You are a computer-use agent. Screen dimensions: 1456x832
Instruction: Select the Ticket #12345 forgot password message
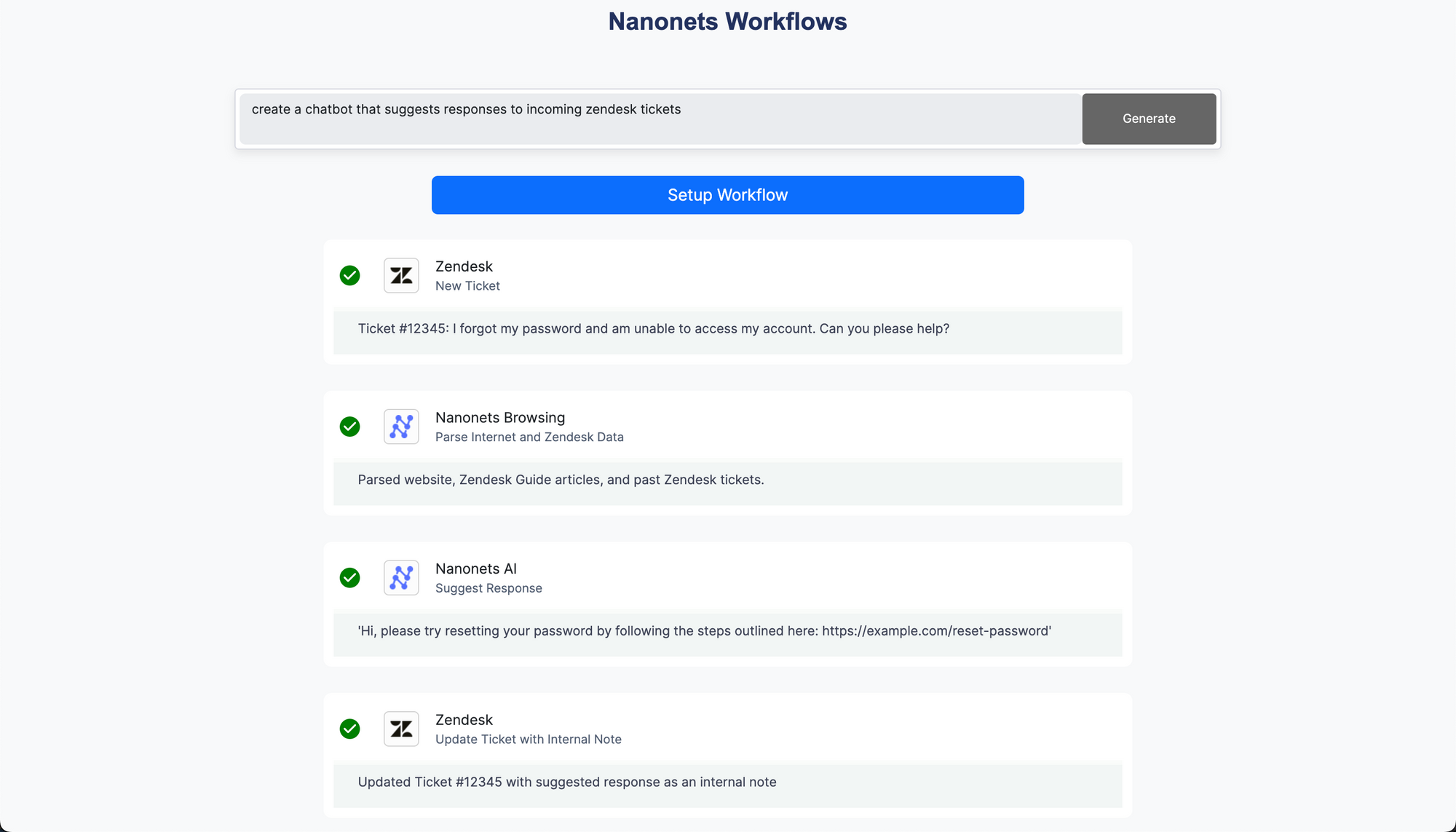(x=653, y=329)
